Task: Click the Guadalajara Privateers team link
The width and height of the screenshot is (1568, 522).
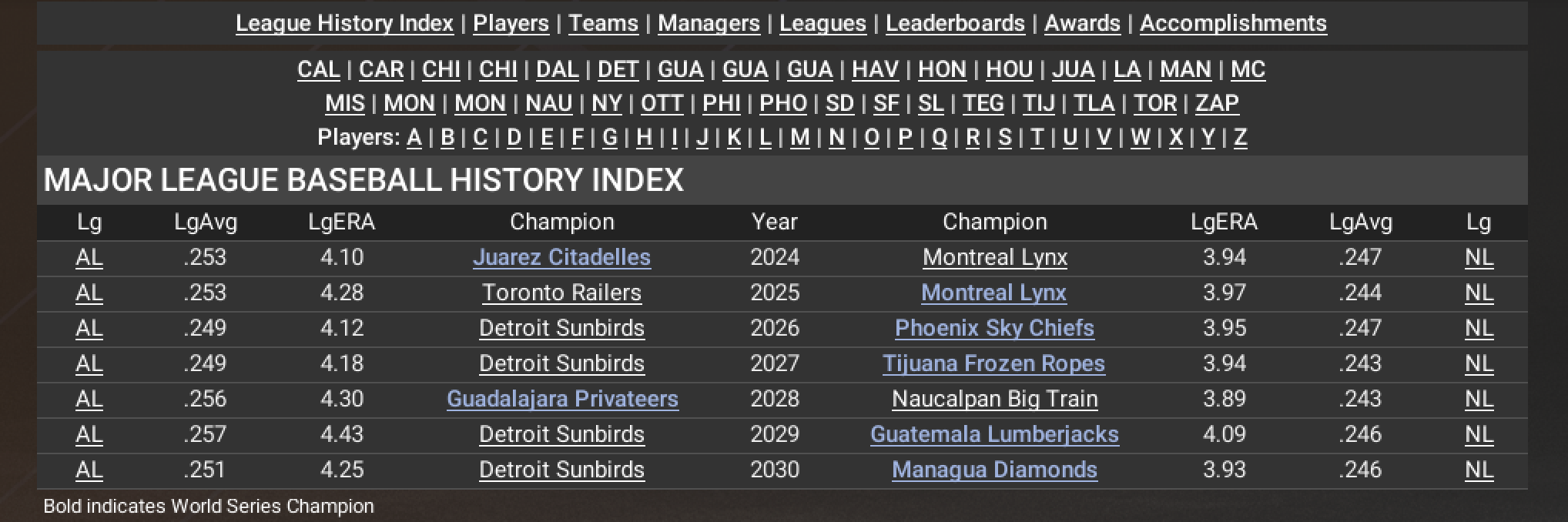Action: pyautogui.click(x=562, y=399)
